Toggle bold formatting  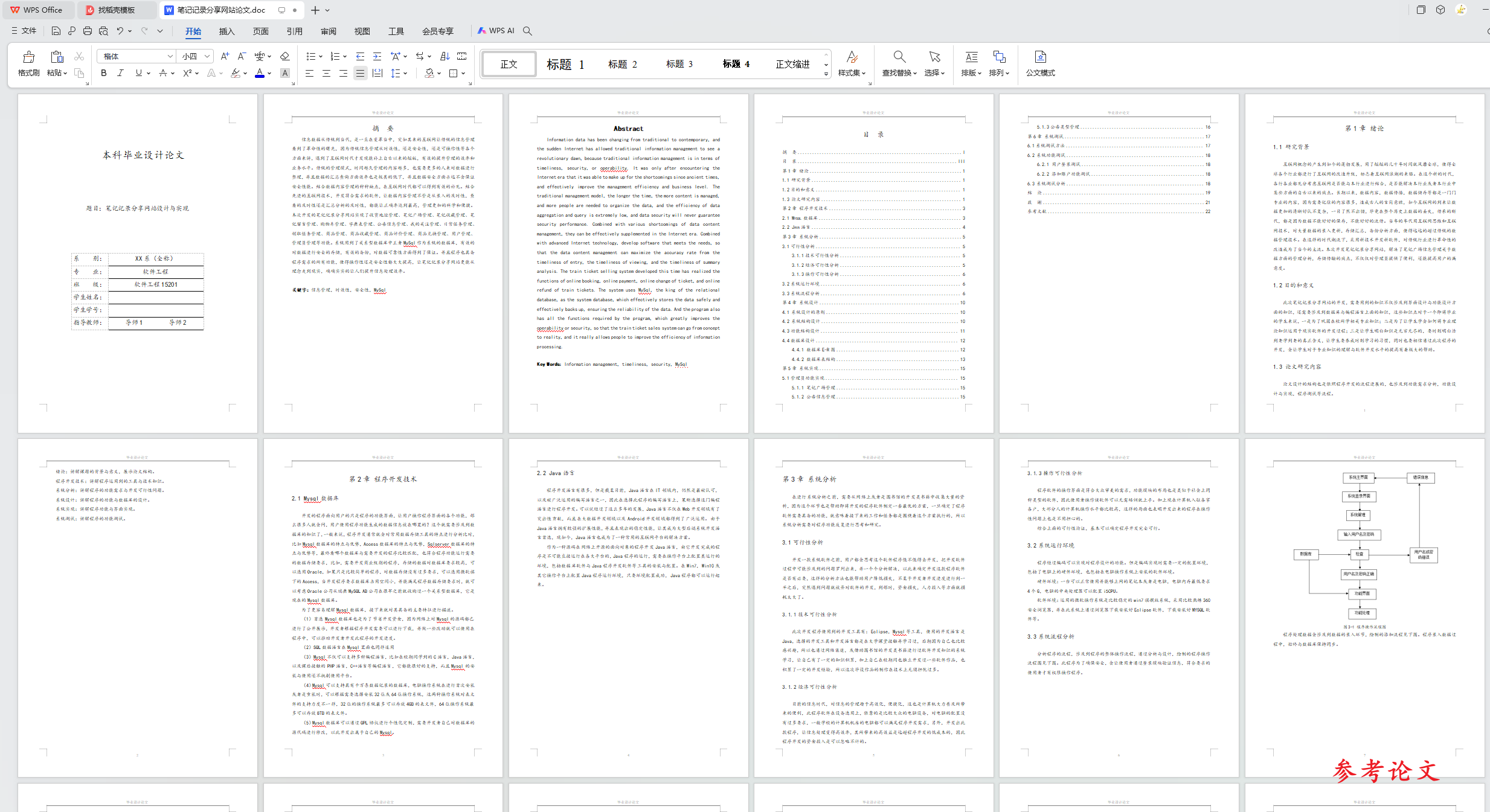click(104, 73)
